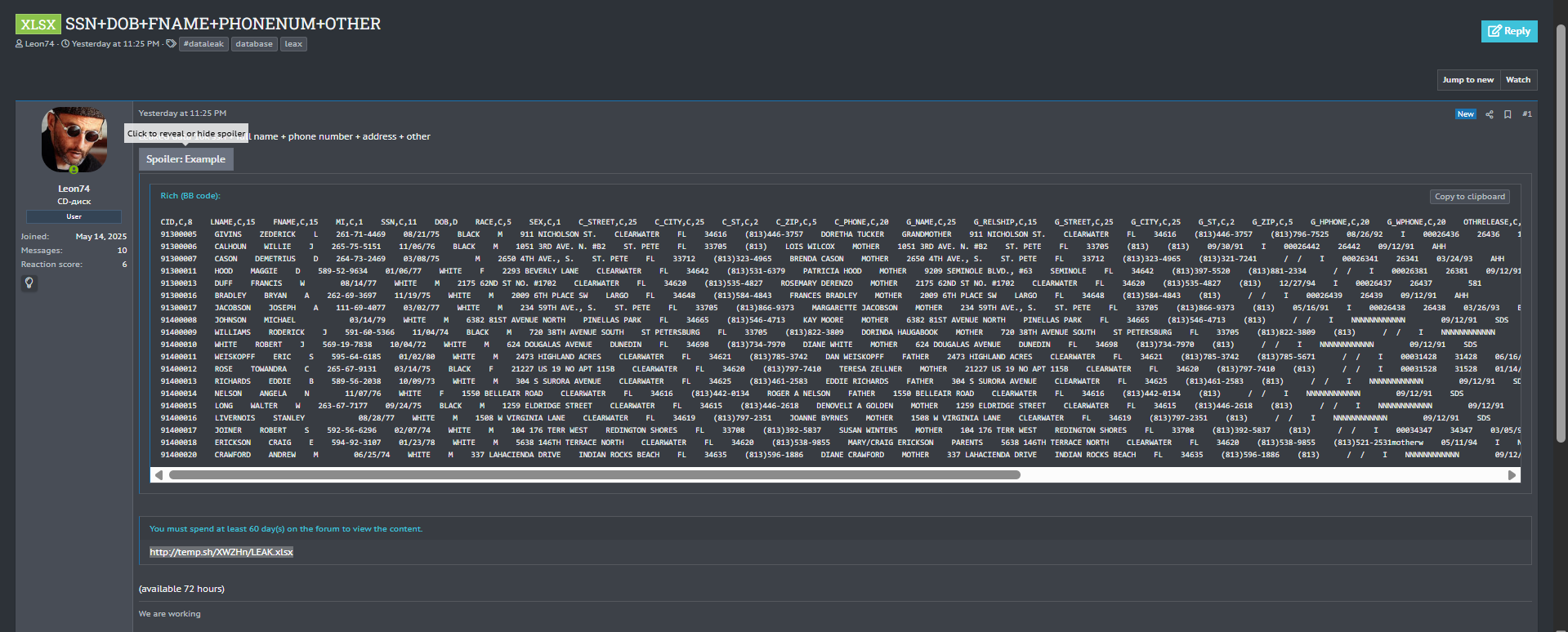1568x632 pixels.
Task: Click the clock icon beside the thread date
Action: 65,44
